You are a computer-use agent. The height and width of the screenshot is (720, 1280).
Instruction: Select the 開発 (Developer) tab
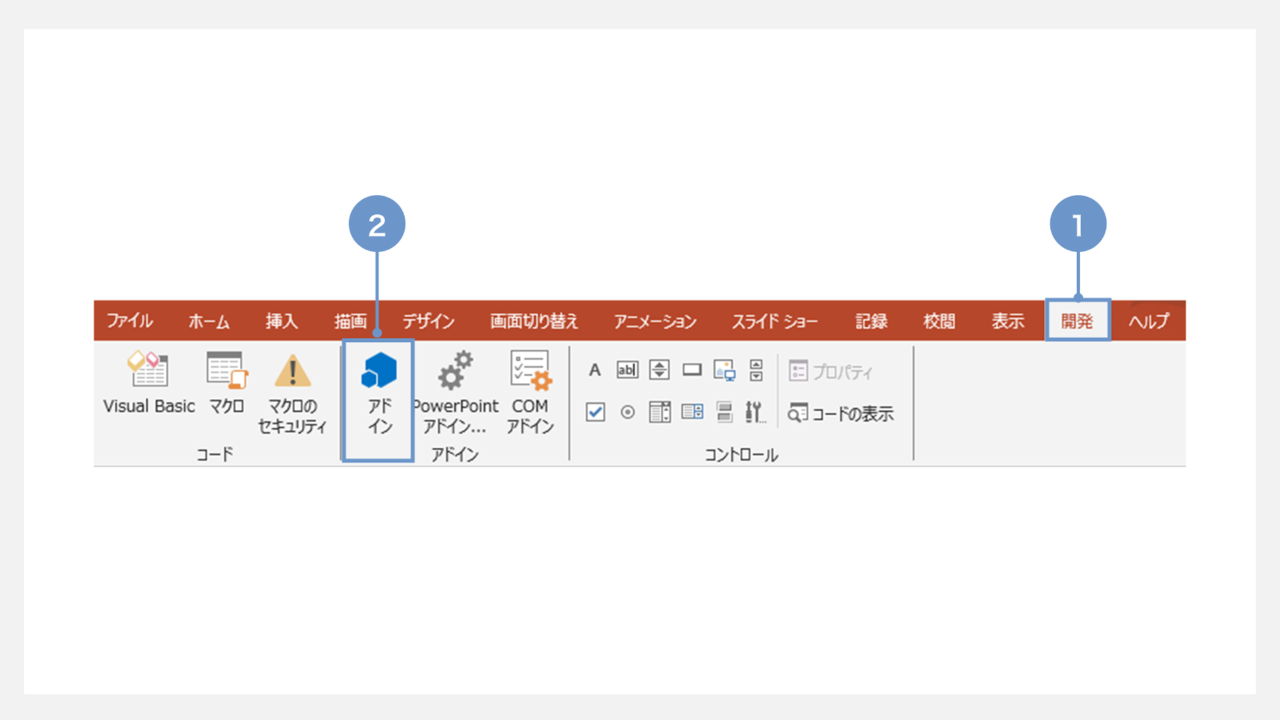[1078, 321]
